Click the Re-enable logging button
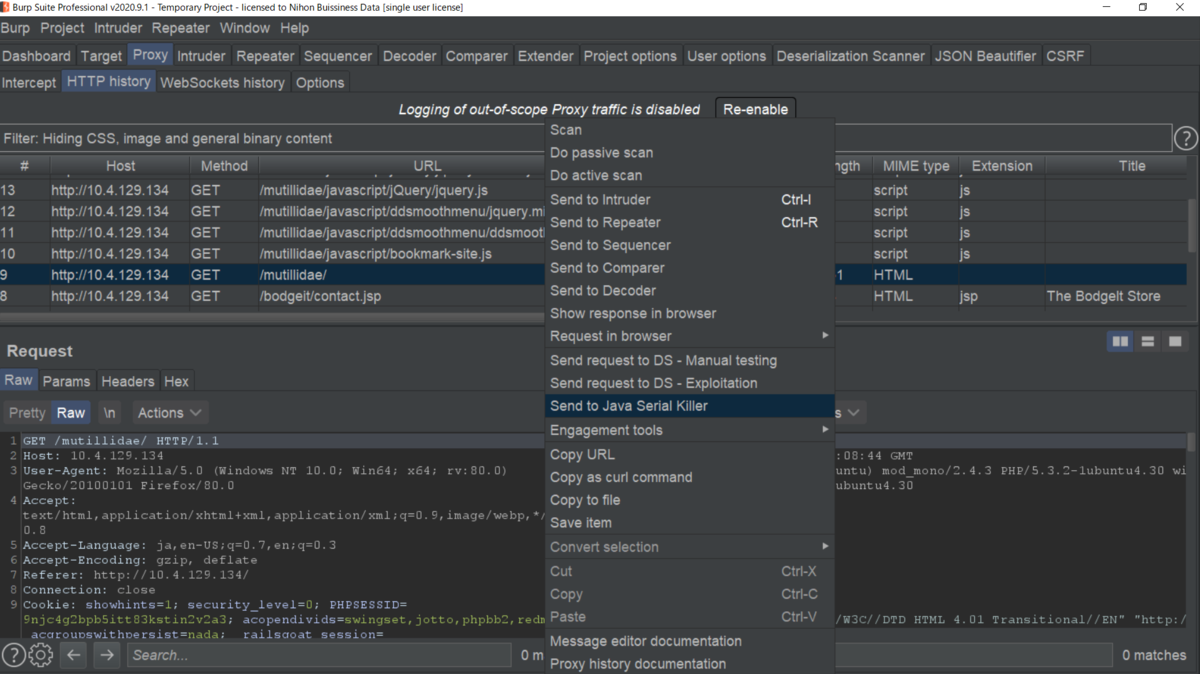 point(756,109)
